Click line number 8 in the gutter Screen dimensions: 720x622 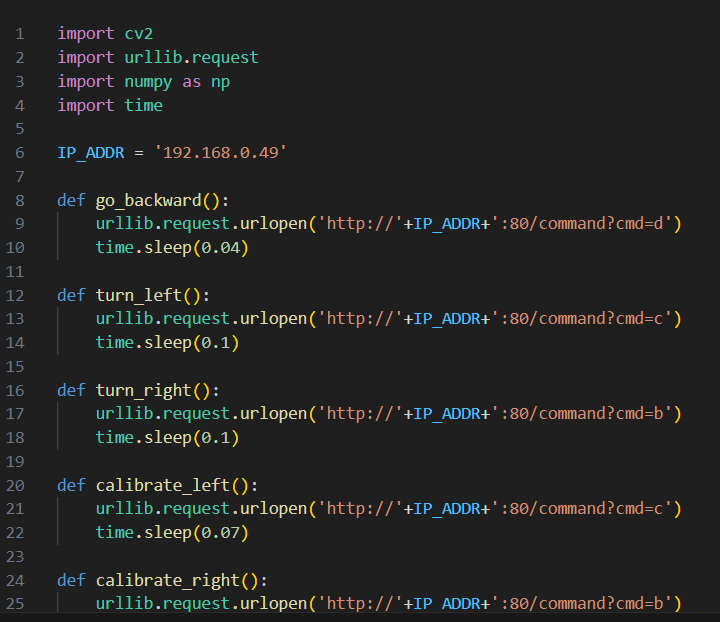click(x=19, y=200)
